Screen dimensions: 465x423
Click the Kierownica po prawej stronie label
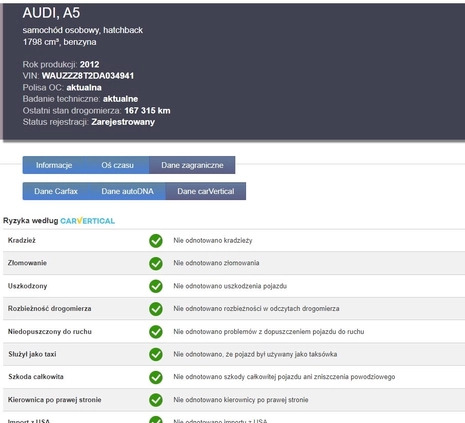pos(54,399)
